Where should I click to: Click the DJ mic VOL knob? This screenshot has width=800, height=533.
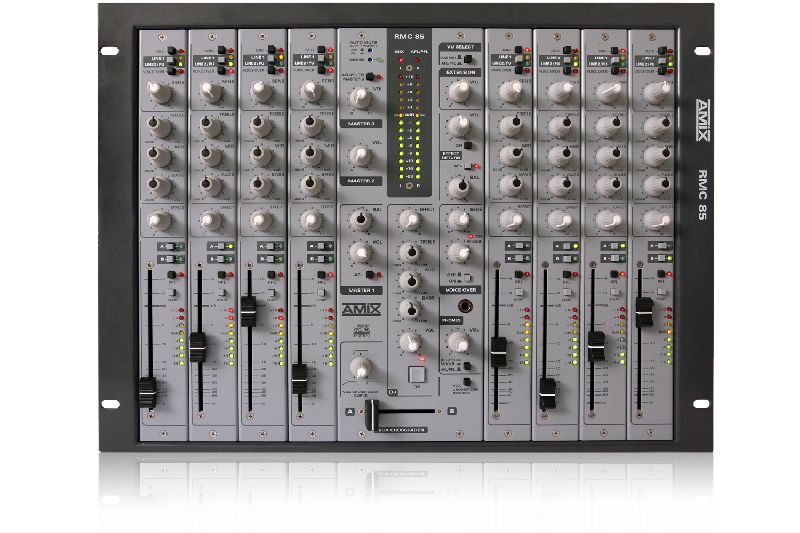(411, 343)
